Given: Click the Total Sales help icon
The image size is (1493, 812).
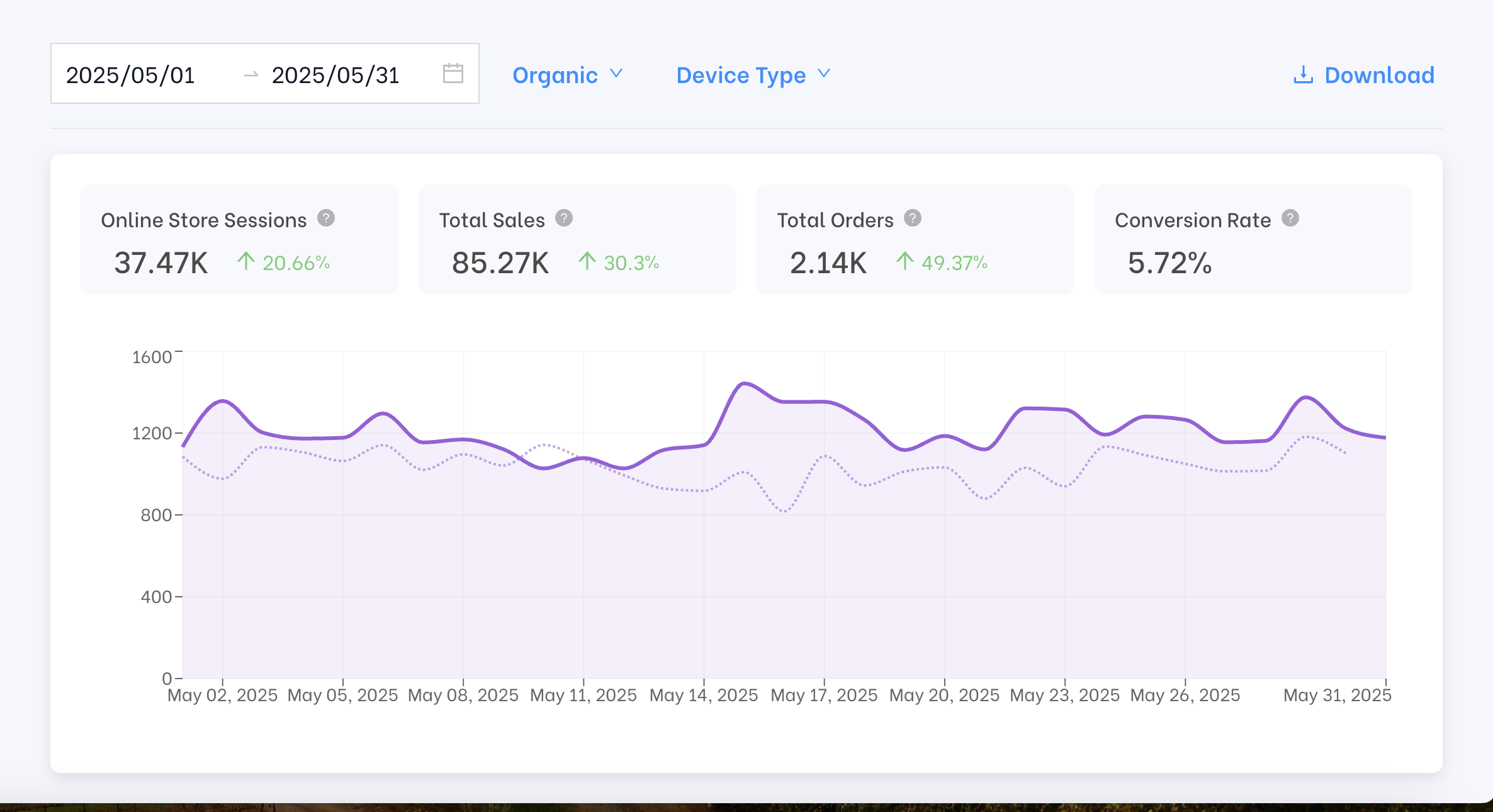Looking at the screenshot, I should 564,219.
